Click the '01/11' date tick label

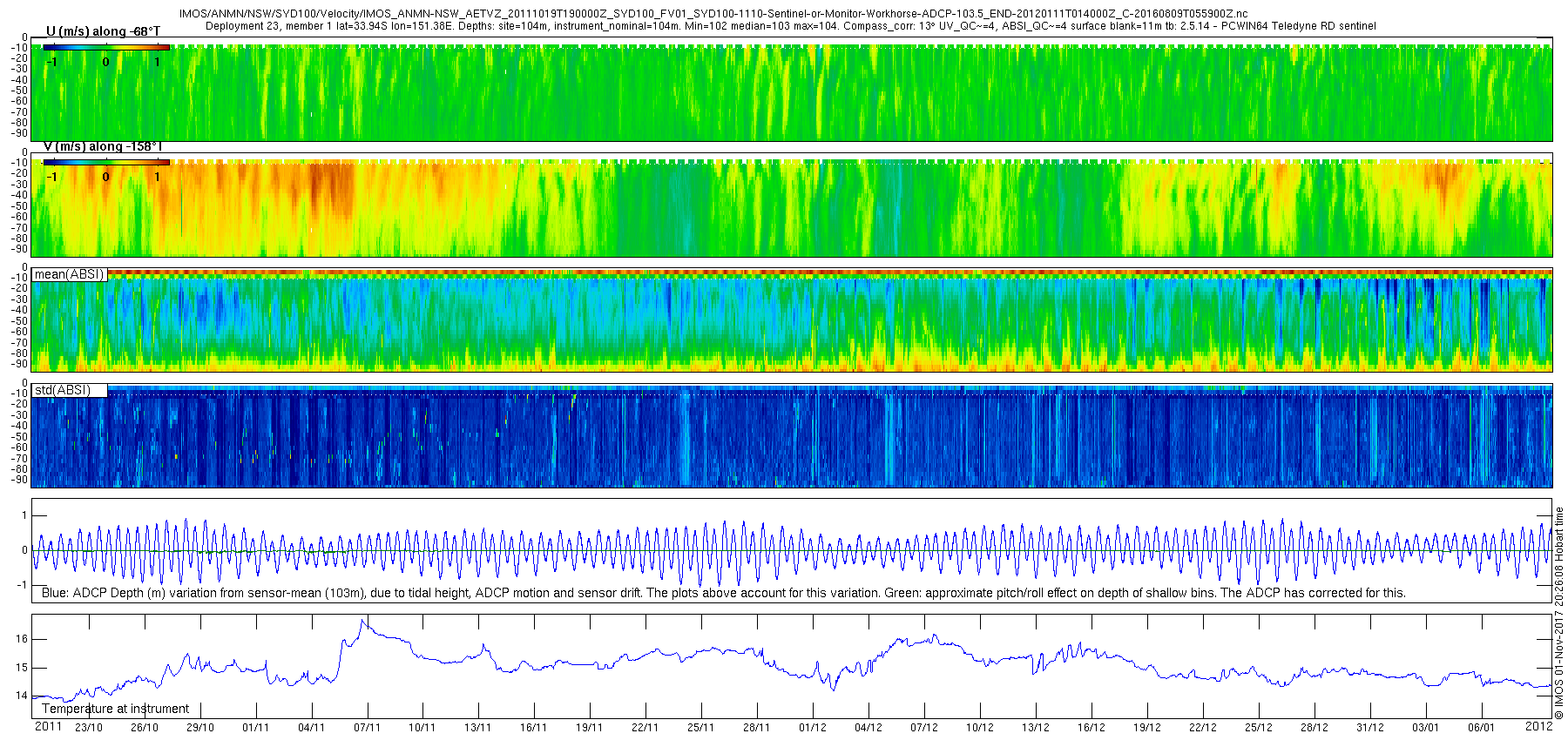pyautogui.click(x=256, y=728)
